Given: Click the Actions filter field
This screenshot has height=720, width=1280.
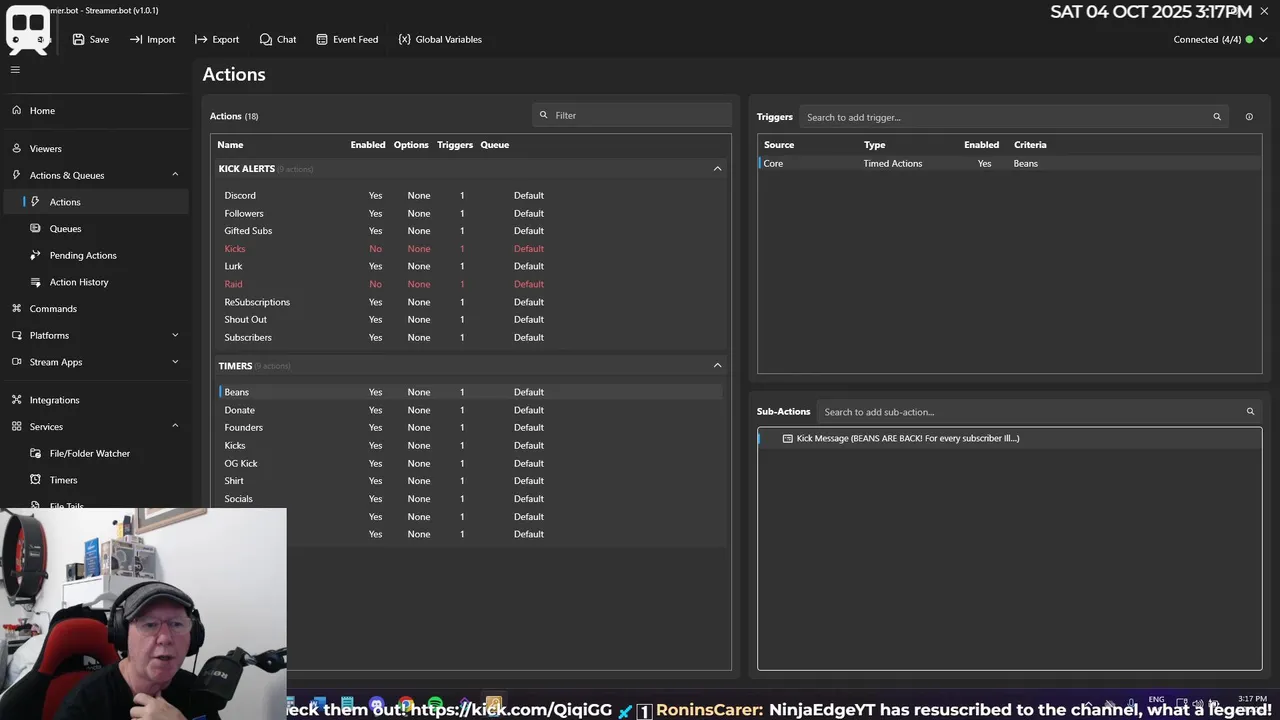Looking at the screenshot, I should [632, 115].
